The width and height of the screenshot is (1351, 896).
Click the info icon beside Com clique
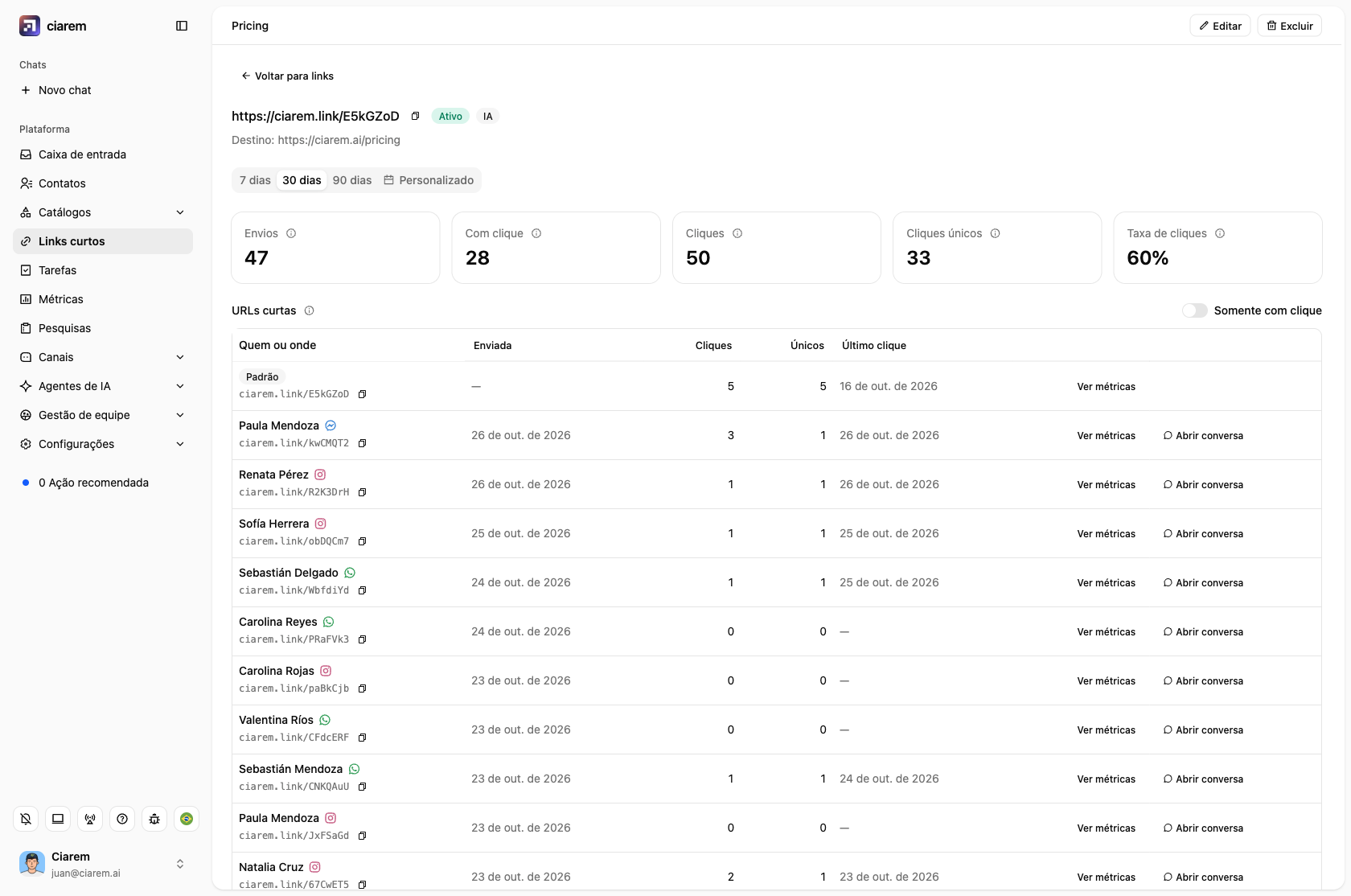pos(536,233)
